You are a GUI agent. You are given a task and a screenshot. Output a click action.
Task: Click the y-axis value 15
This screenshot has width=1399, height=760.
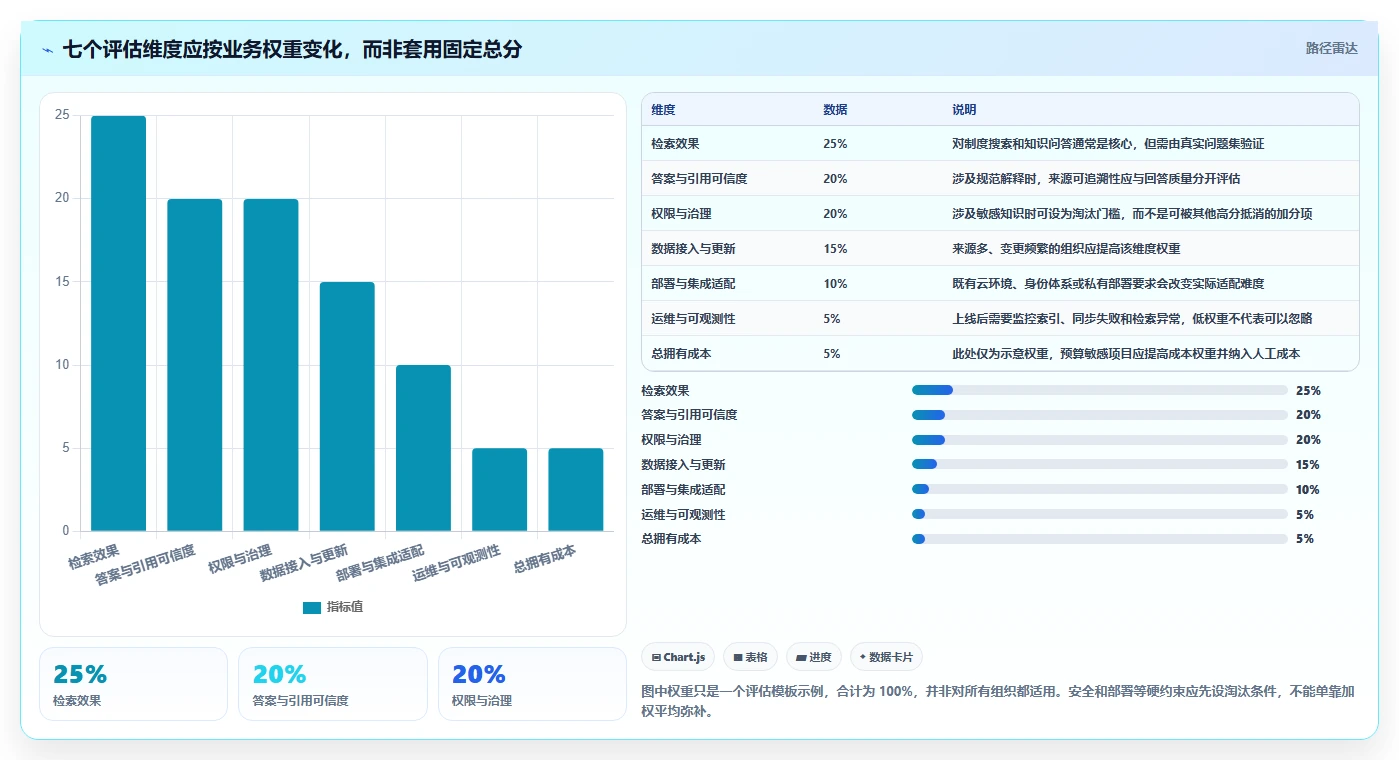(62, 282)
